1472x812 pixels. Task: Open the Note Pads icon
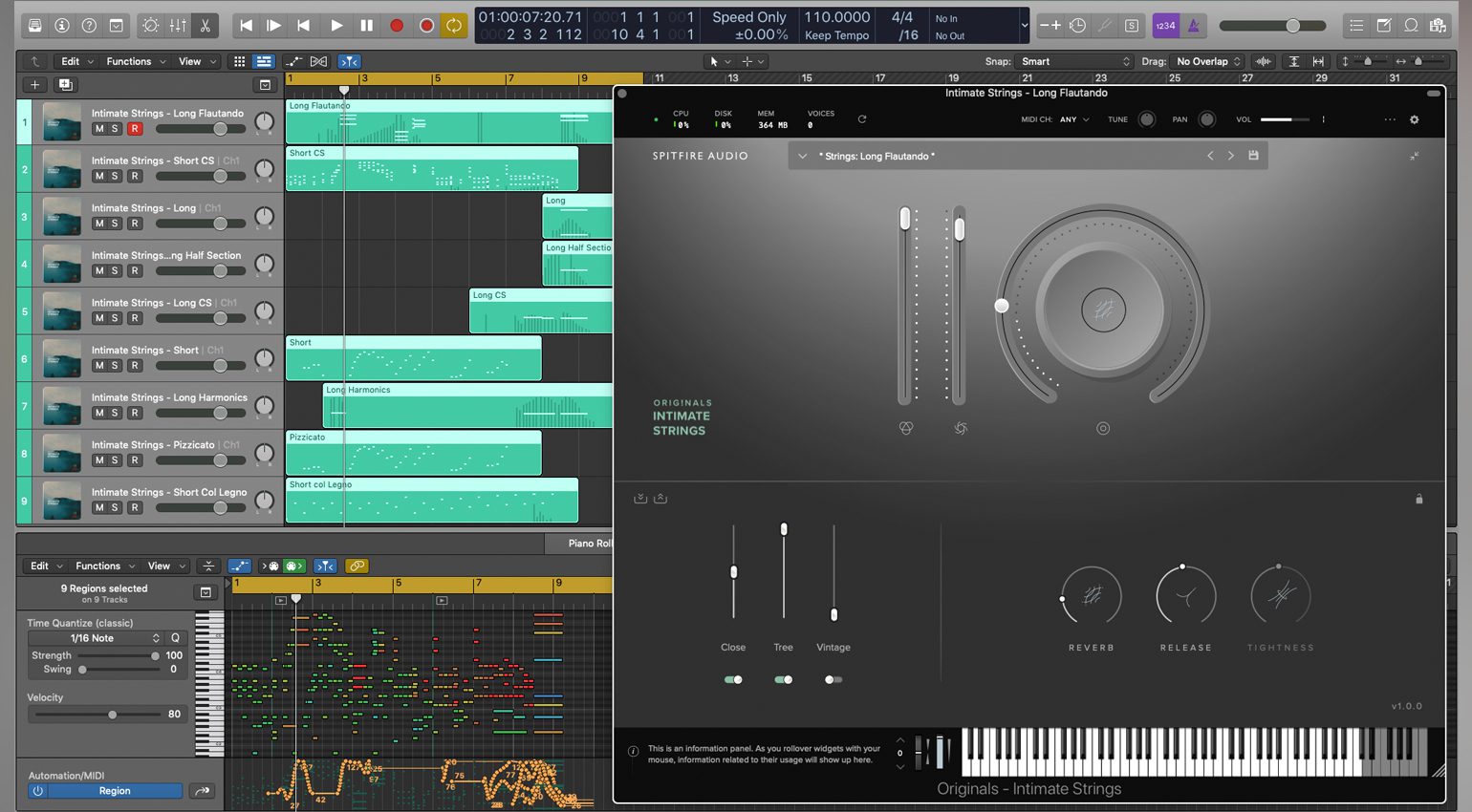click(x=1383, y=26)
